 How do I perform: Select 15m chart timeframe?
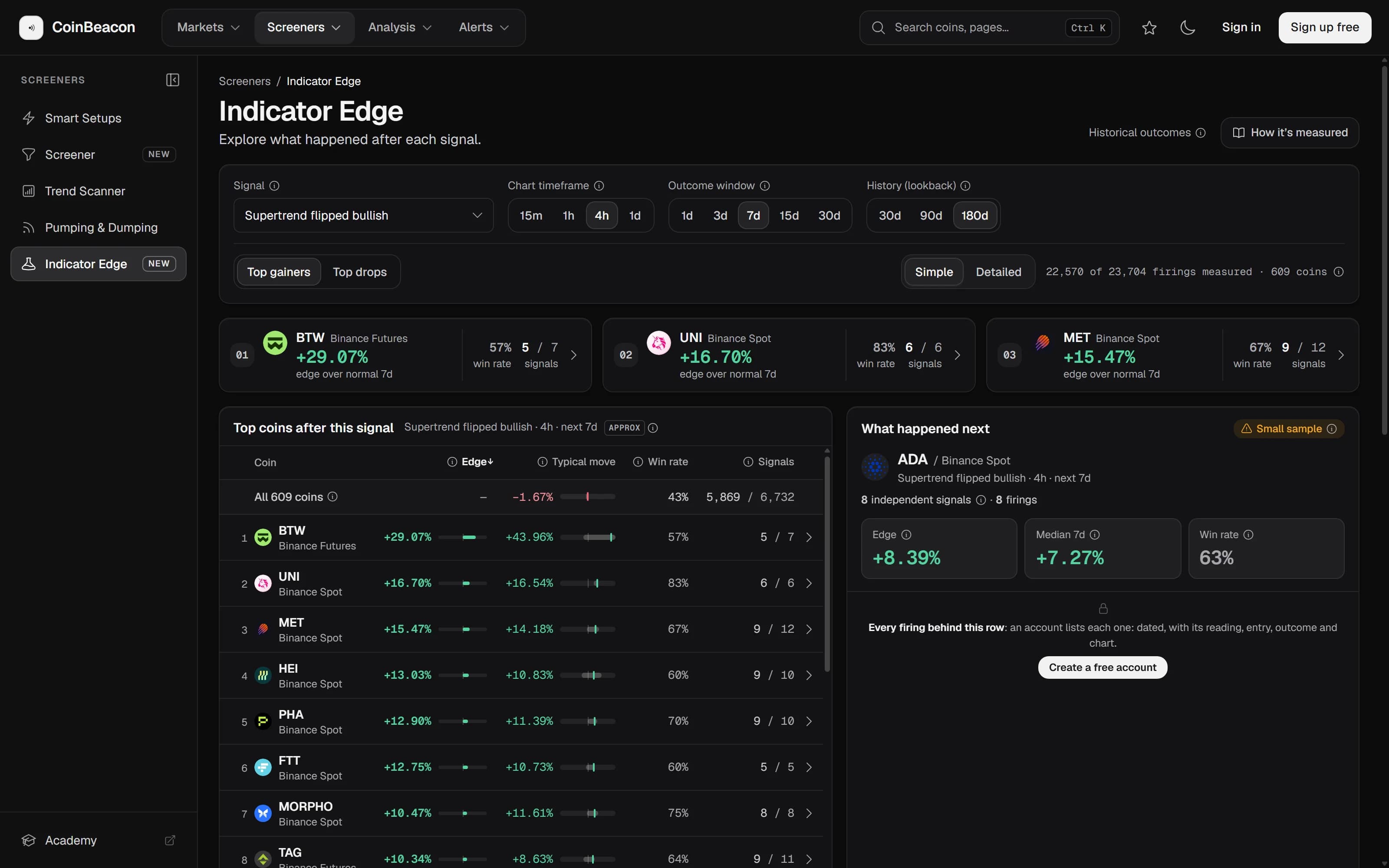coord(531,215)
